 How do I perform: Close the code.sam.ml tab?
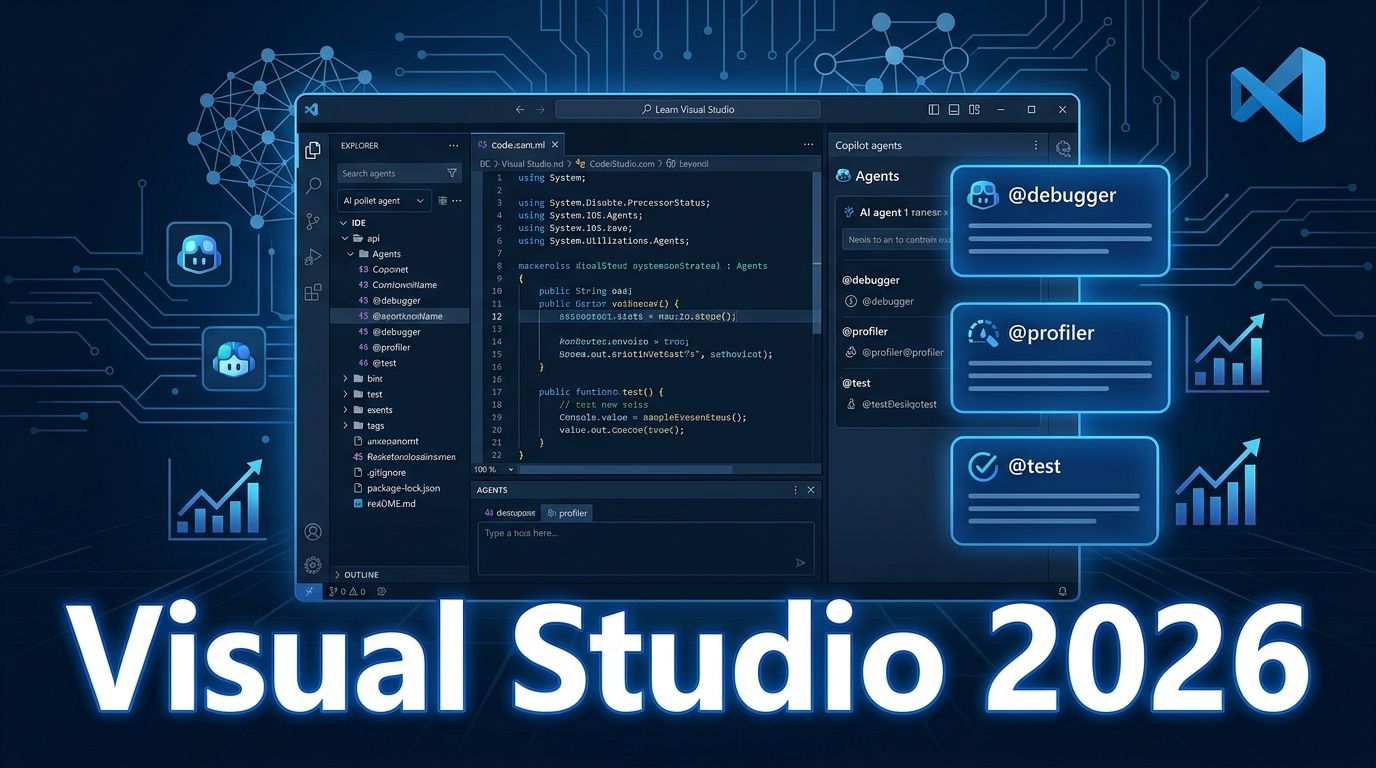coord(556,146)
